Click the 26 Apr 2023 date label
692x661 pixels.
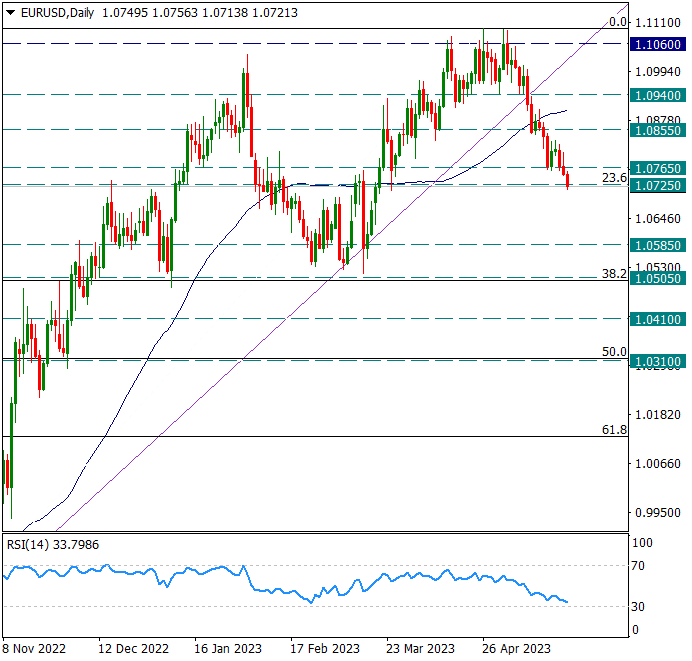(517, 649)
